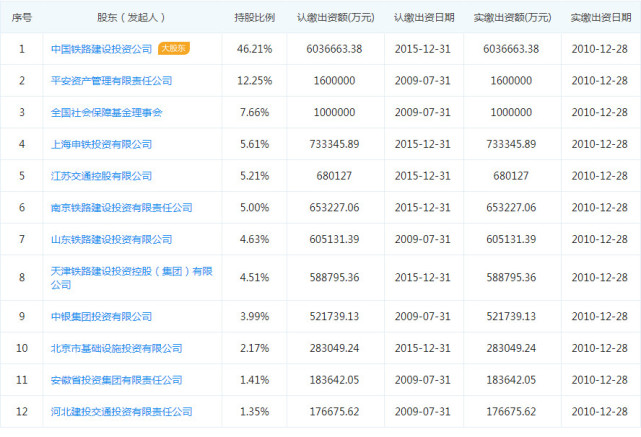Open link 天津铁路建设投资控股（集团）有限公司
Image resolution: width=641 pixels, height=437 pixels.
click(x=132, y=278)
